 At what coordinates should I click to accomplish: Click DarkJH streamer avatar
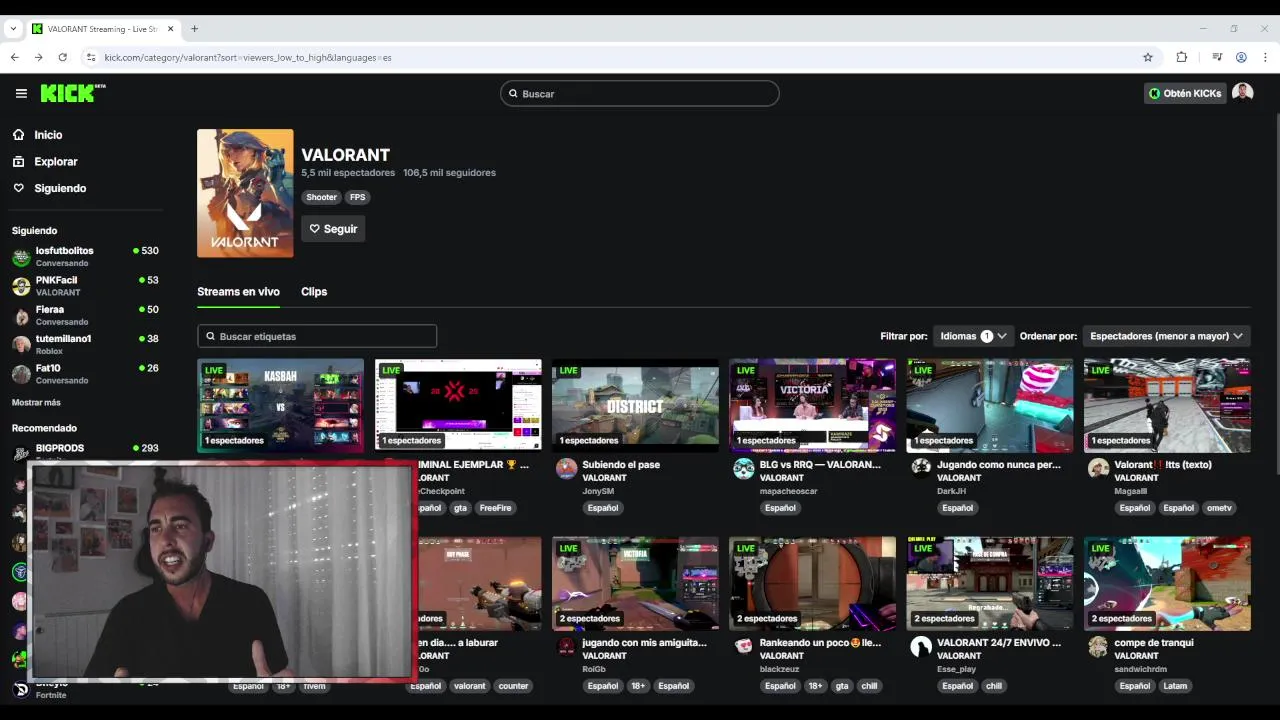pyautogui.click(x=921, y=467)
